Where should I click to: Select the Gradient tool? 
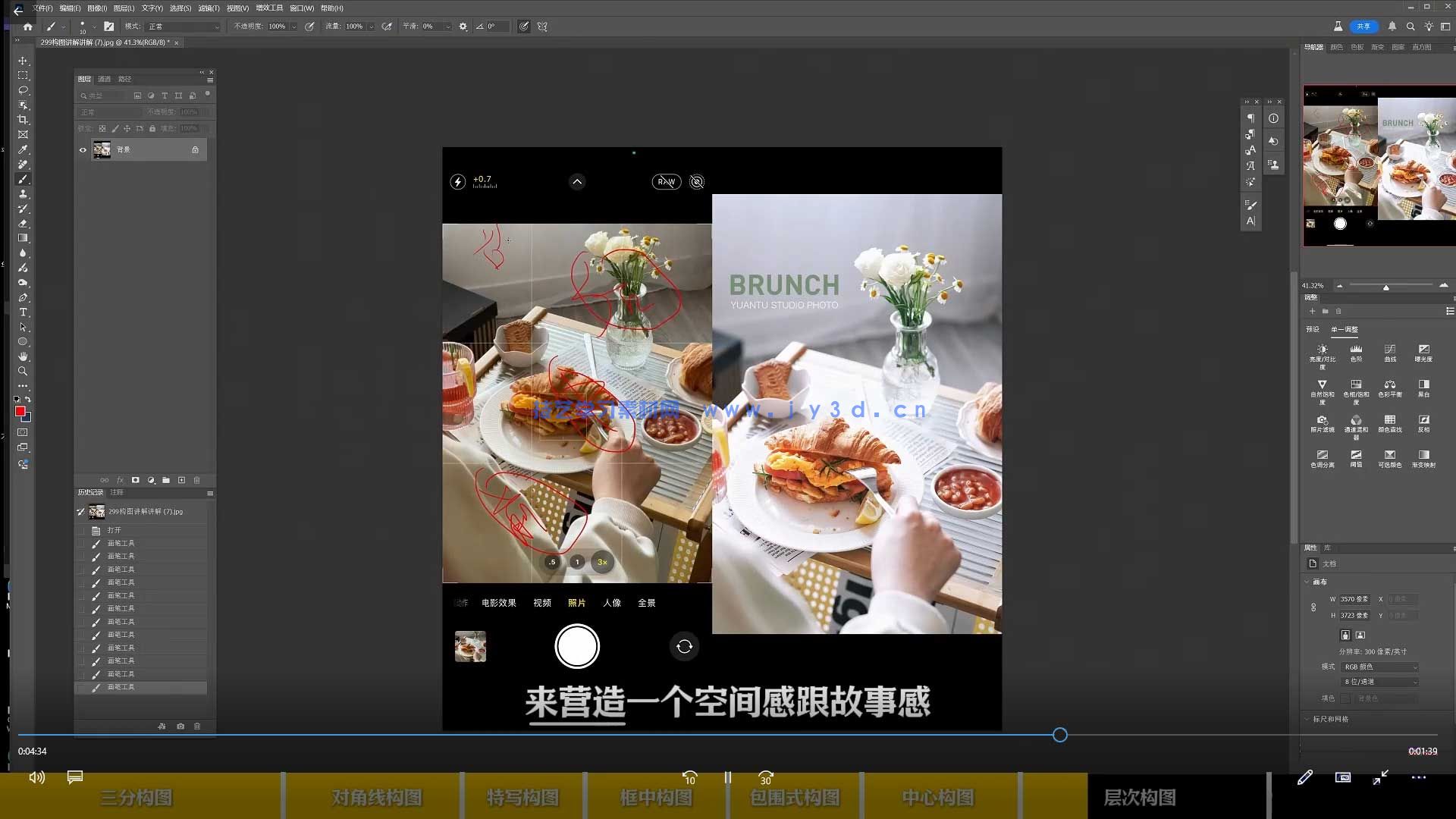pyautogui.click(x=23, y=238)
